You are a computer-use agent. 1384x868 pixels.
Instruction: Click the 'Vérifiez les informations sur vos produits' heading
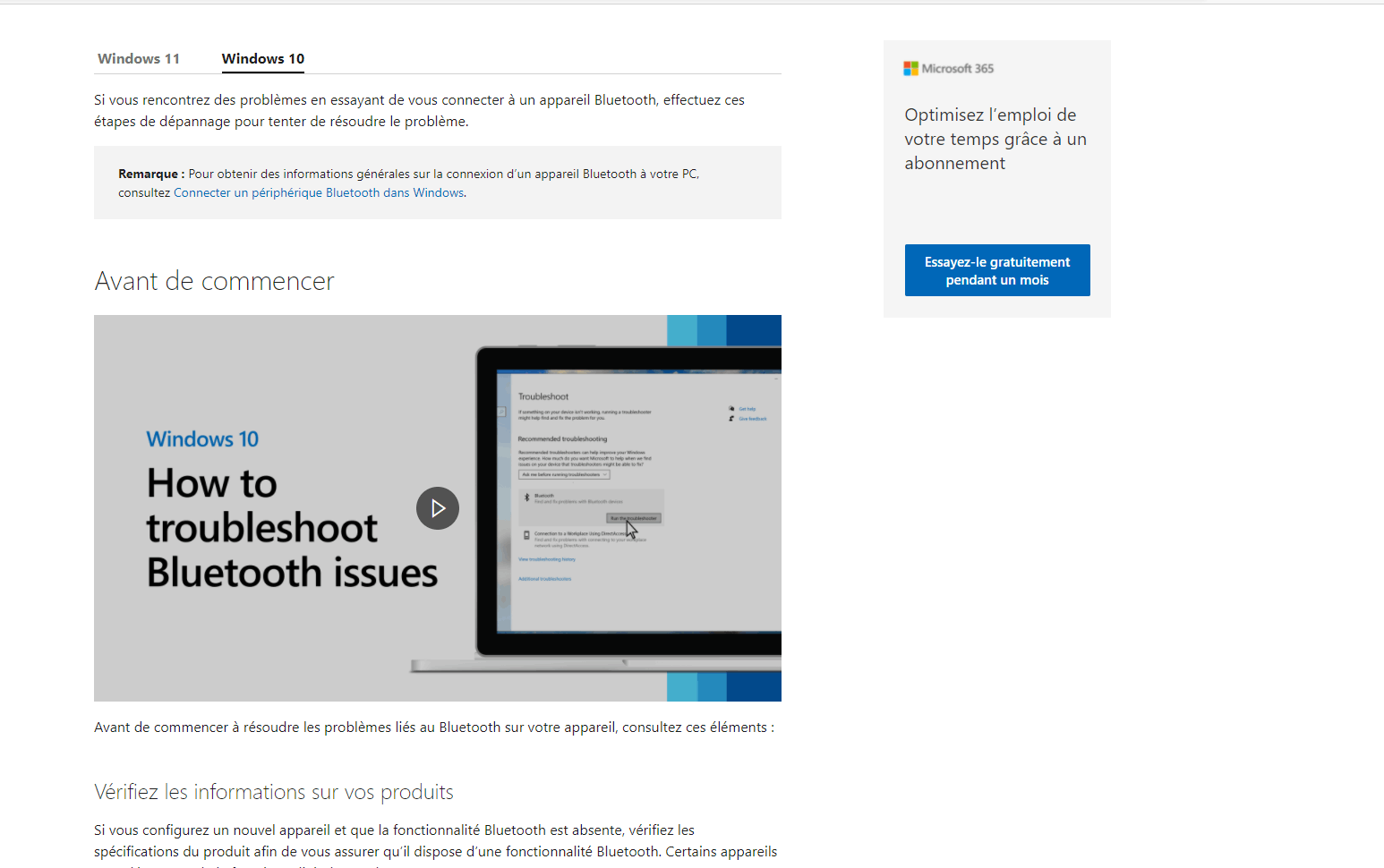[274, 792]
